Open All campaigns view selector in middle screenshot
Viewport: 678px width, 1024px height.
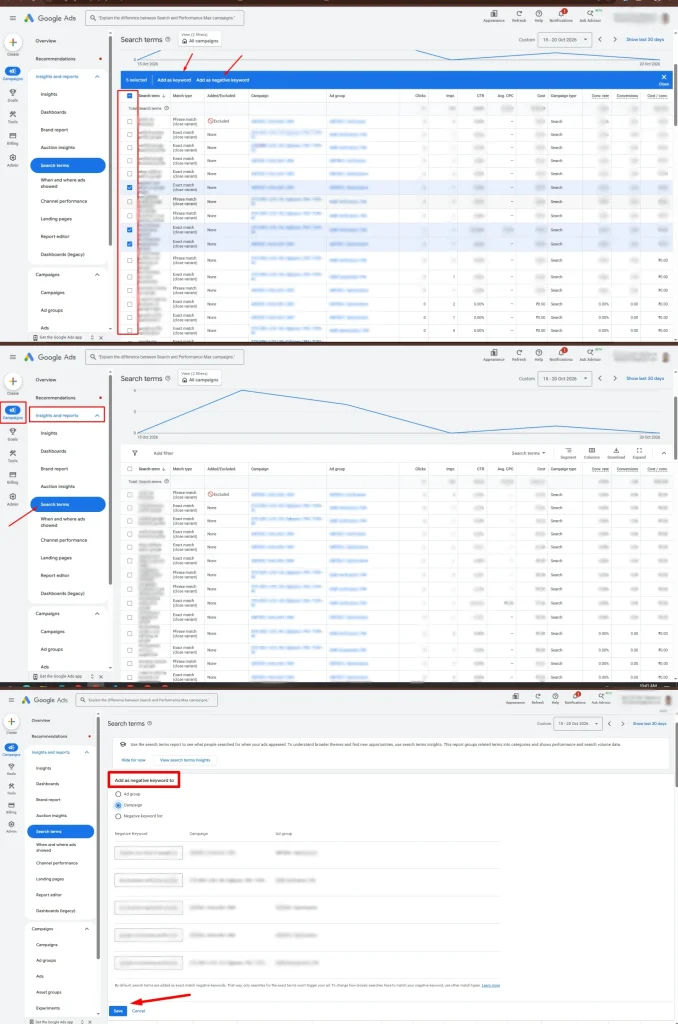point(199,377)
